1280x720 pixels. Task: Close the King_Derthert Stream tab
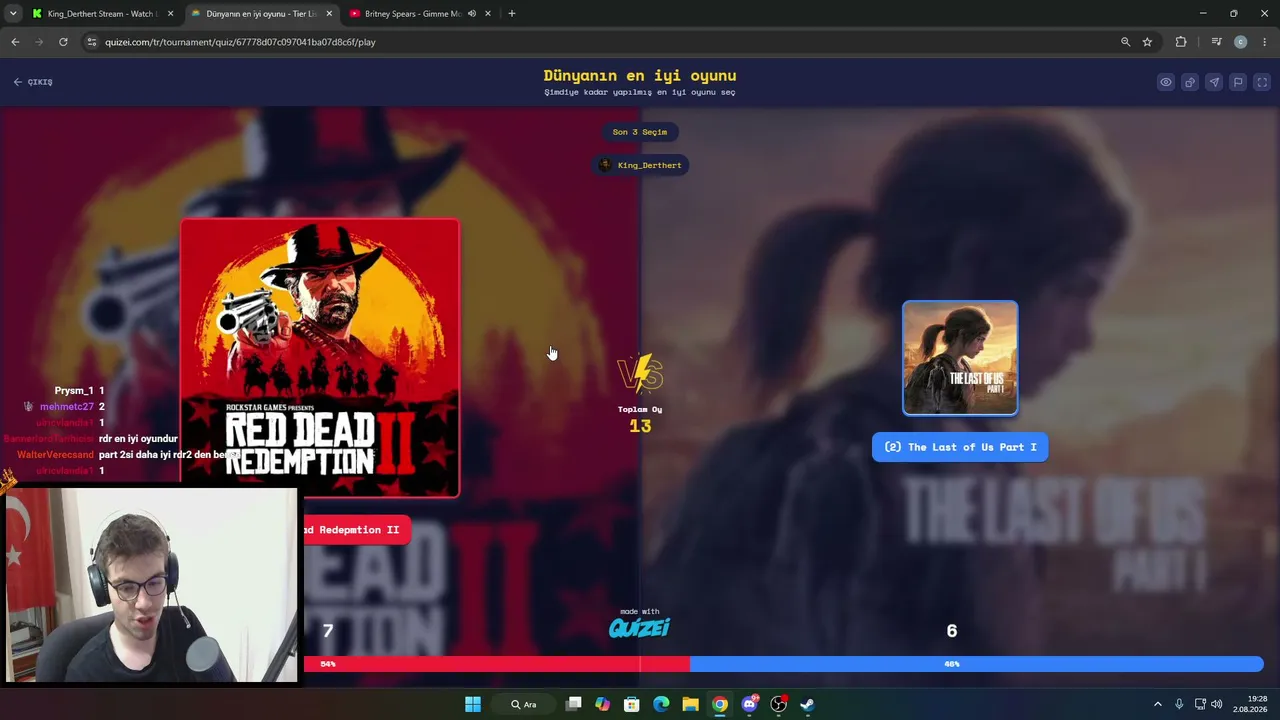coord(171,14)
